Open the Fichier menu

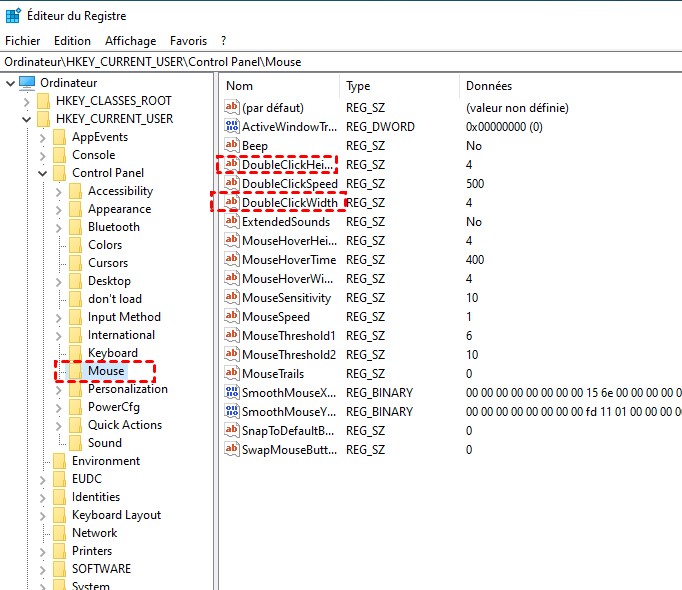click(x=23, y=41)
